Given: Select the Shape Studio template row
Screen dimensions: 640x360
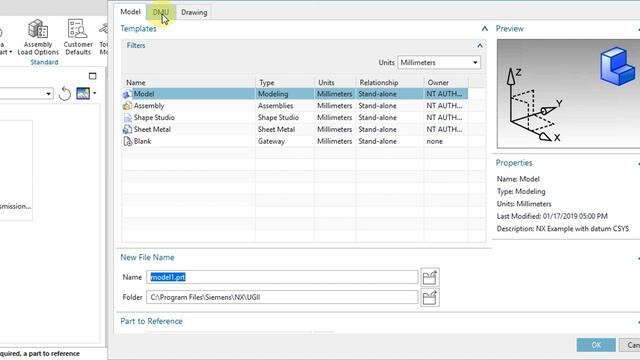Looking at the screenshot, I should click(x=295, y=118).
